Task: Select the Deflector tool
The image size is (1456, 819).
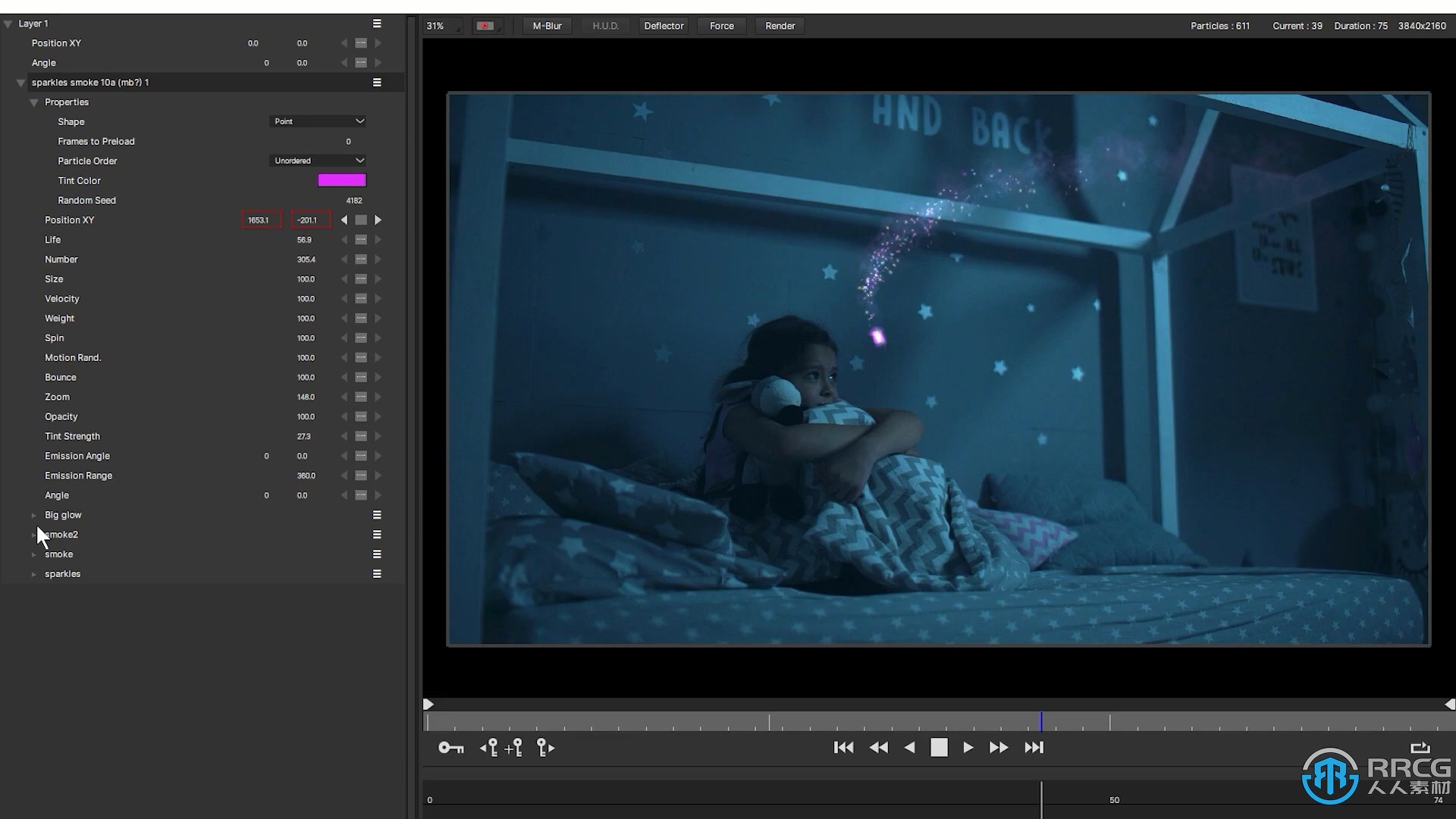Action: click(x=664, y=26)
